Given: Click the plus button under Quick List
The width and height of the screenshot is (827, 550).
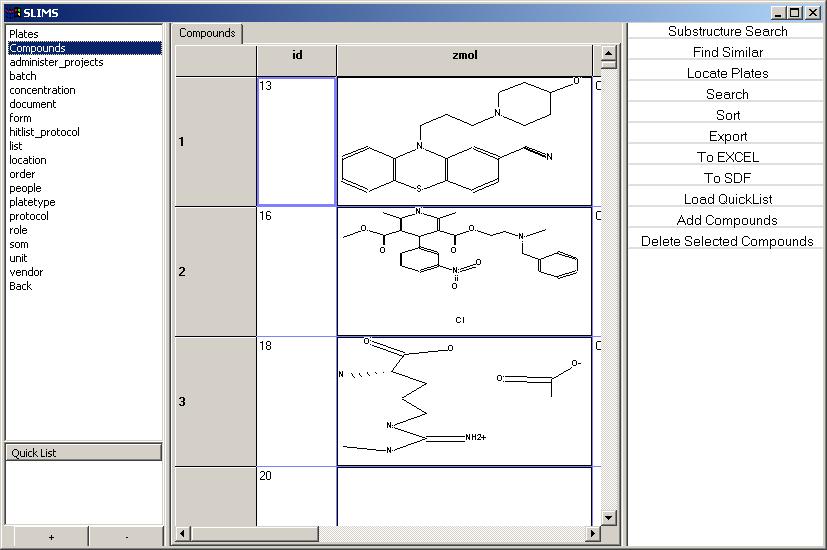Looking at the screenshot, I should pos(51,538).
